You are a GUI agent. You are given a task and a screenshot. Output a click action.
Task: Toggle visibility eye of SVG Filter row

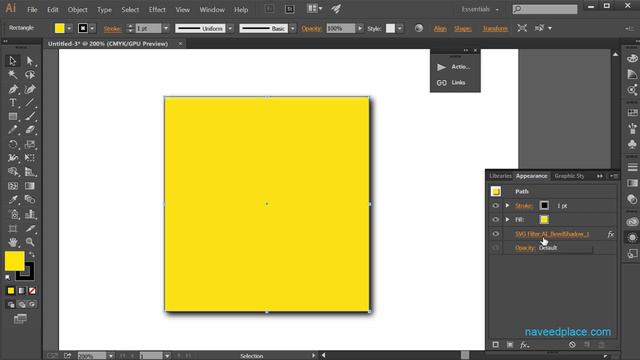[x=495, y=234]
